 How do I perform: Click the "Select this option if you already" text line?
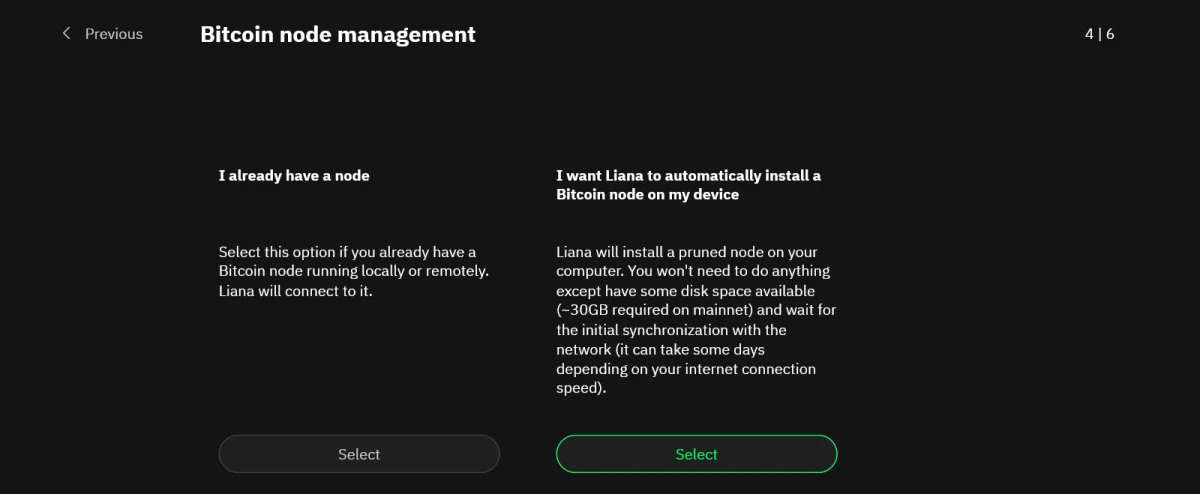pos(347,252)
